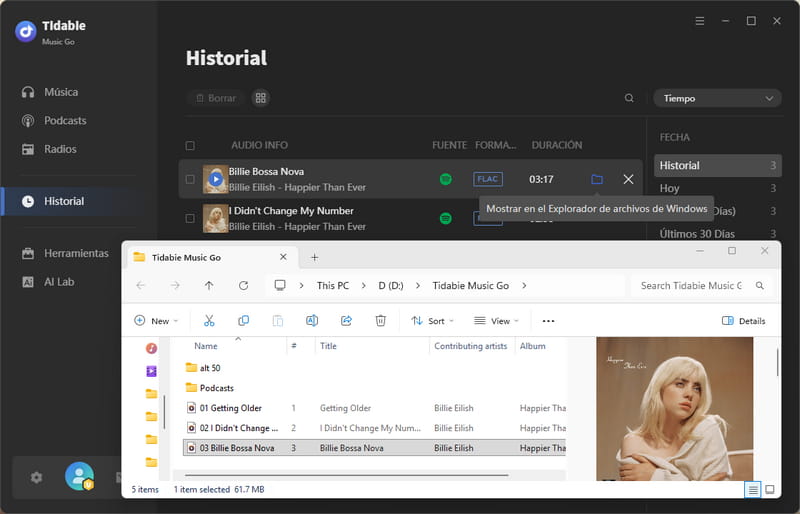Image resolution: width=800 pixels, height=514 pixels.
Task: Switch to grid view icon beside Borrar
Action: [x=260, y=99]
